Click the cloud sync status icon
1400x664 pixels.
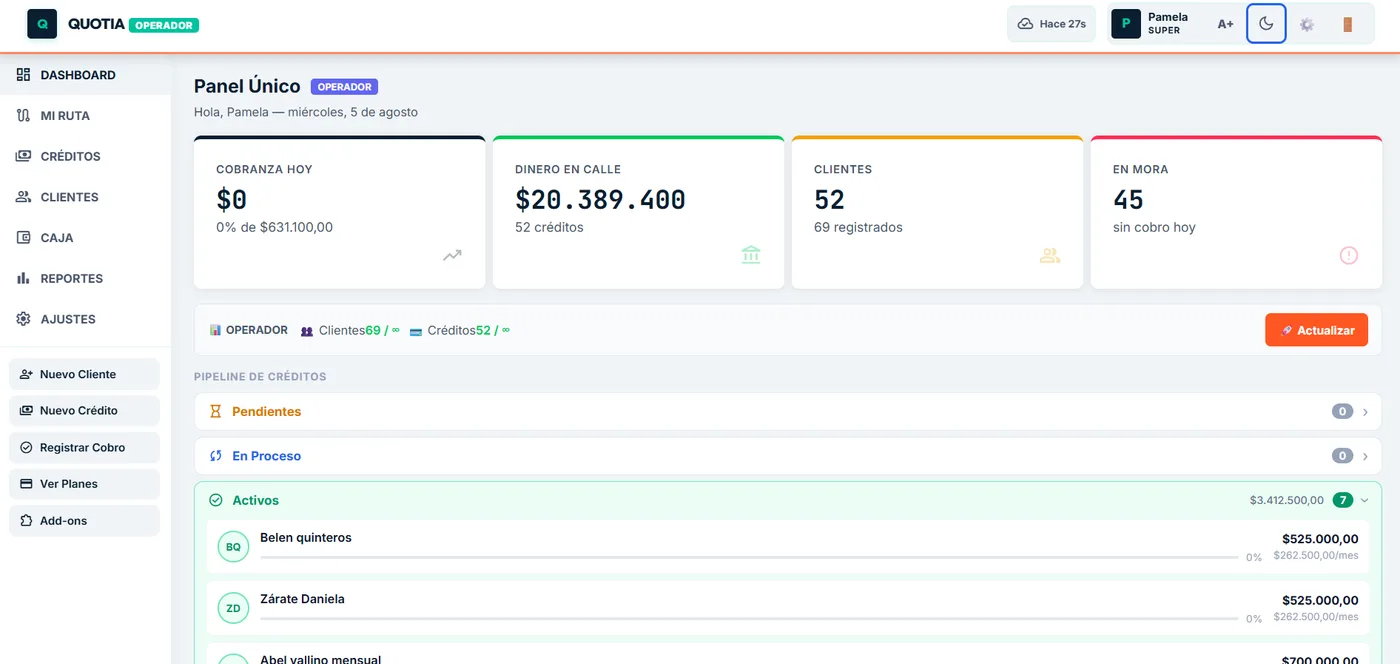point(1025,24)
